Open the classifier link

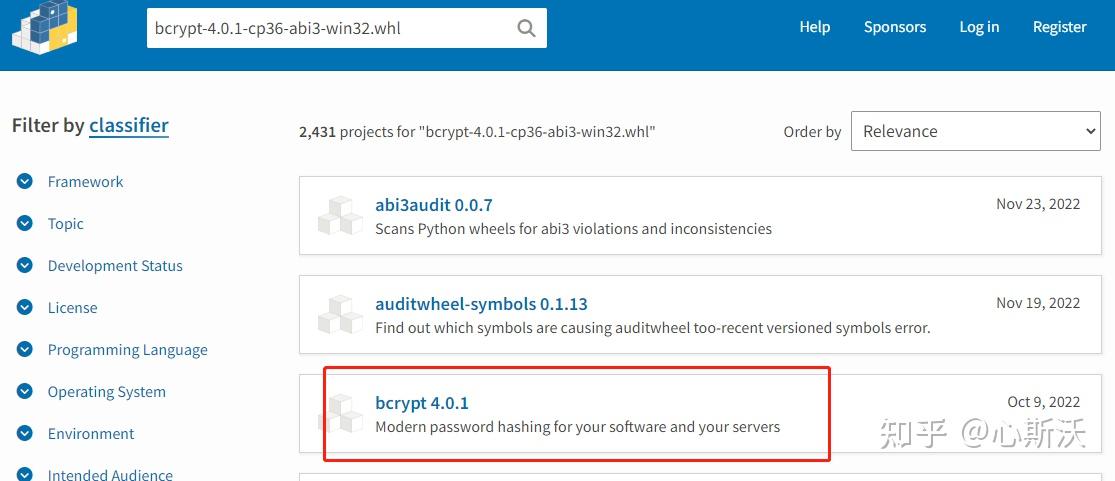pyautogui.click(x=129, y=126)
